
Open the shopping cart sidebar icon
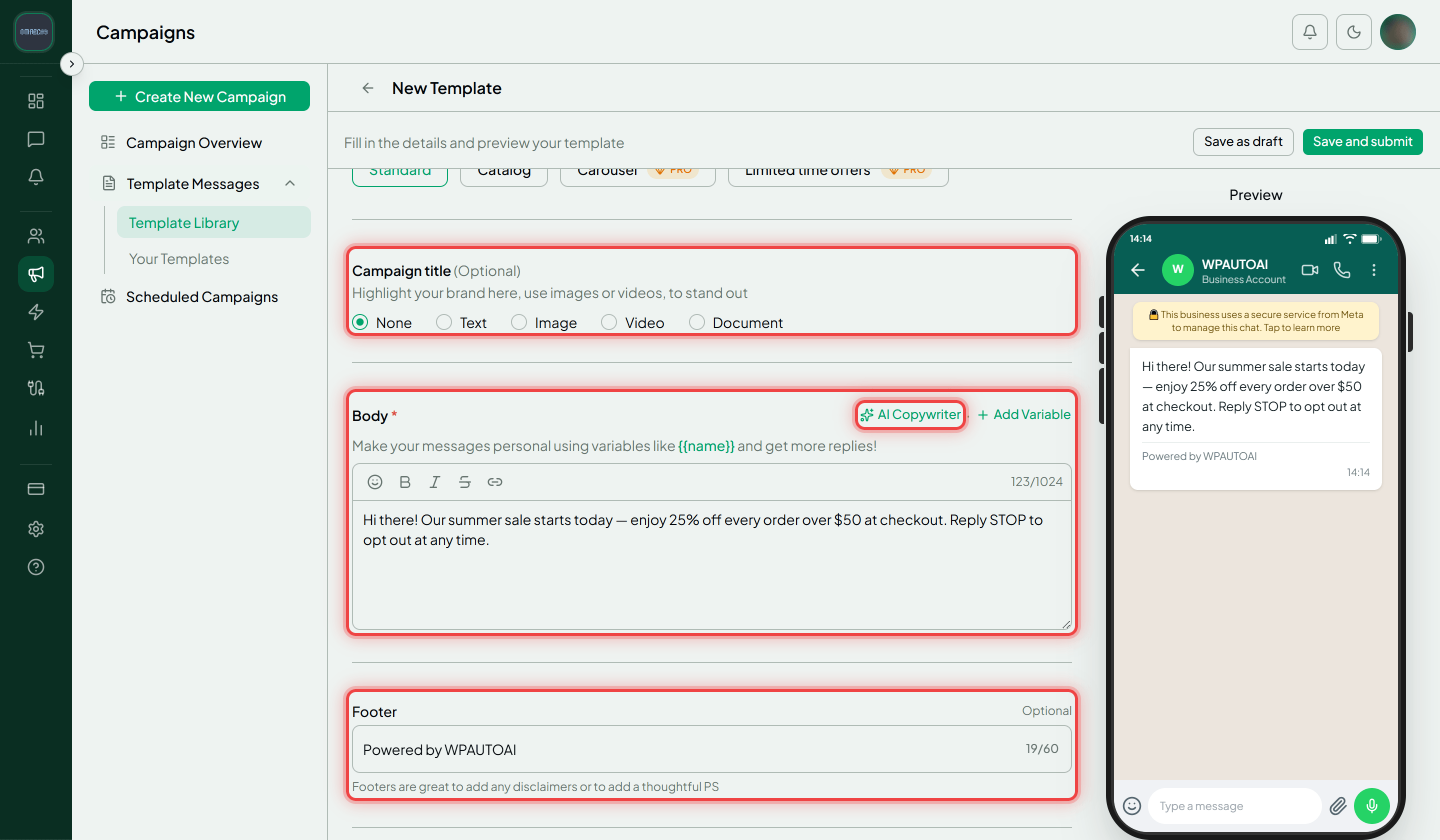tap(35, 349)
